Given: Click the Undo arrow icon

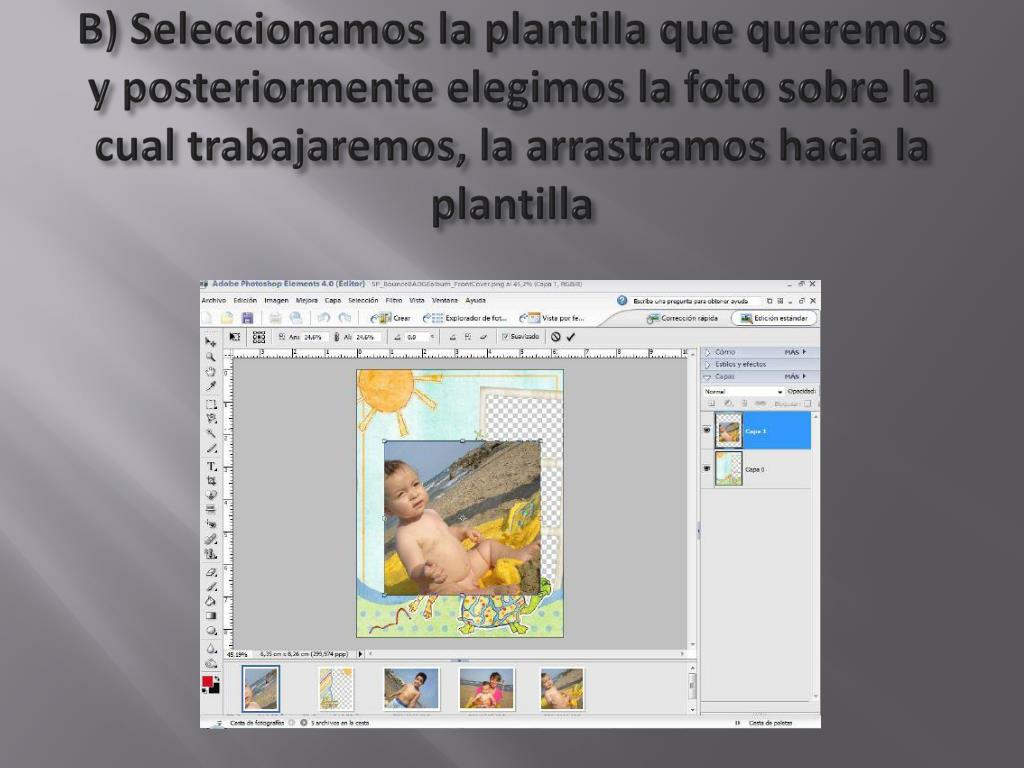Looking at the screenshot, I should [x=323, y=318].
